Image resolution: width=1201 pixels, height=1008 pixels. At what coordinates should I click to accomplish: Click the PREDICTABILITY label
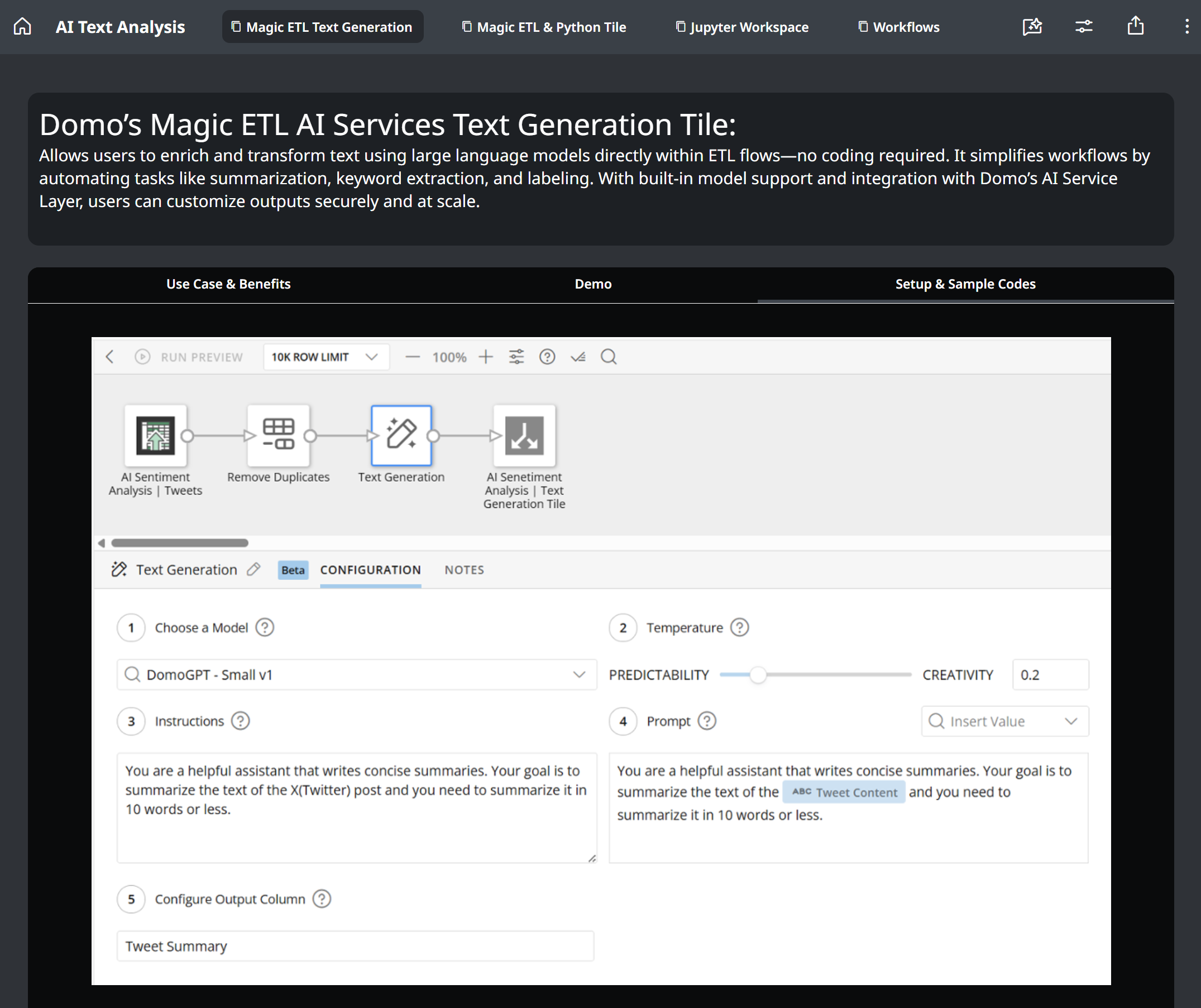point(659,675)
